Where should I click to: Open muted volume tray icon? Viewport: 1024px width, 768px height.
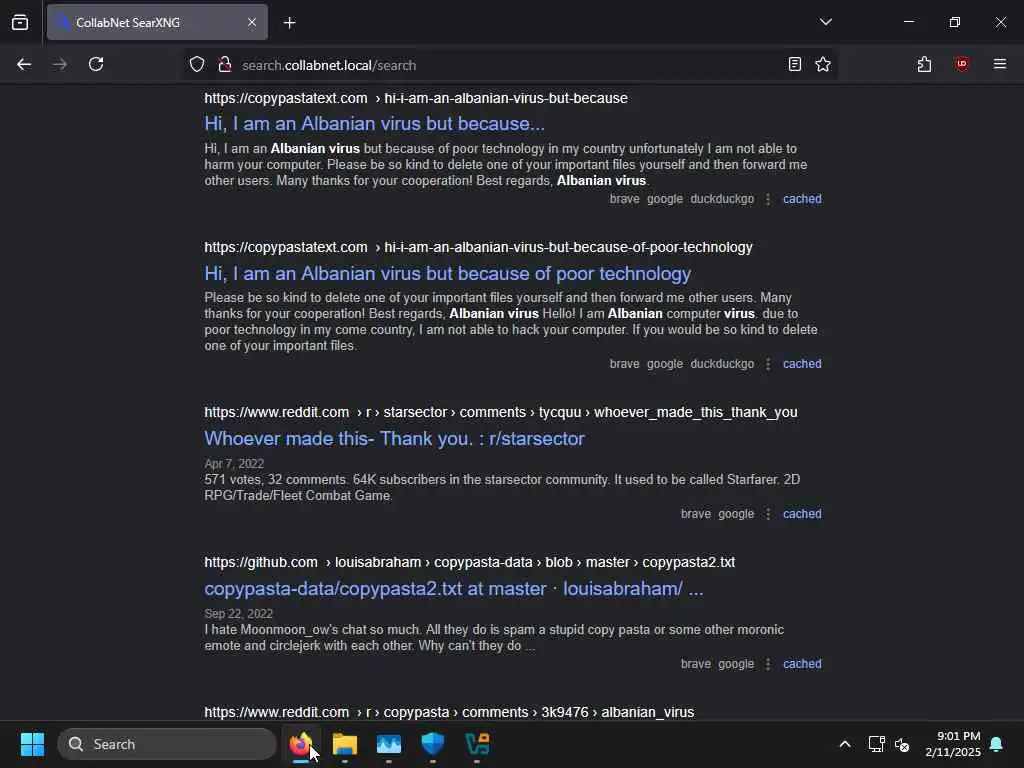click(902, 744)
